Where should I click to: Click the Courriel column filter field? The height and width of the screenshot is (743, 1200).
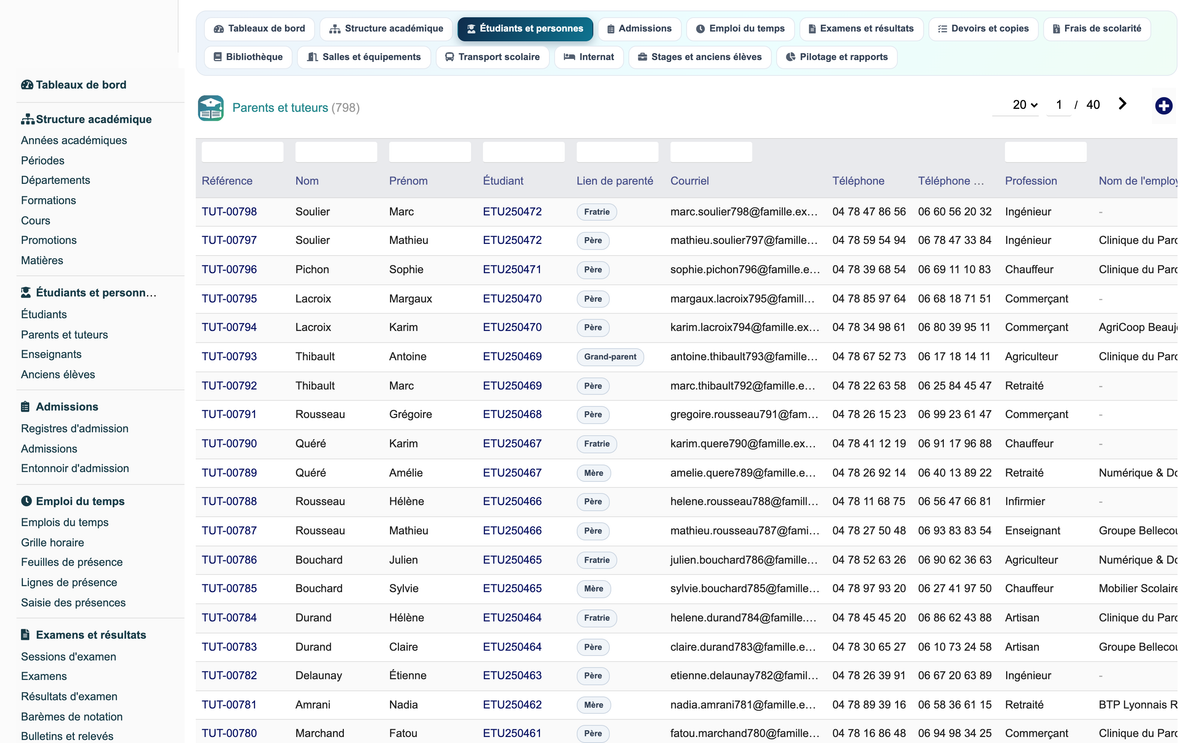(x=711, y=152)
